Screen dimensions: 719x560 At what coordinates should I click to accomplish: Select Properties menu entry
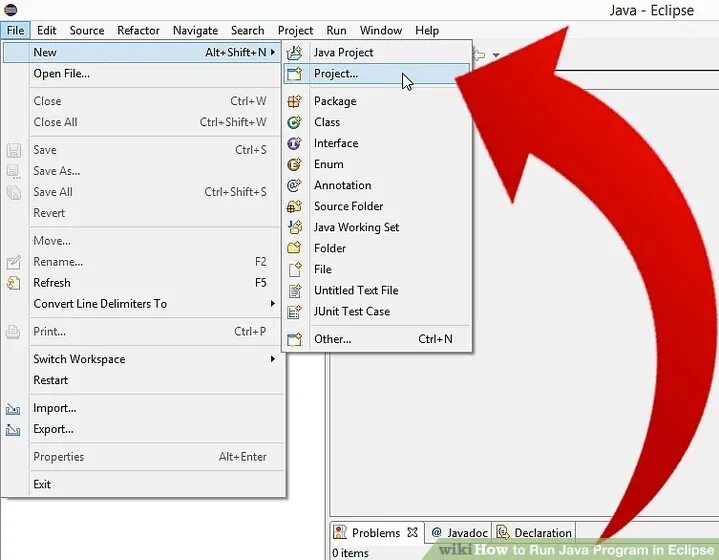(x=144, y=457)
